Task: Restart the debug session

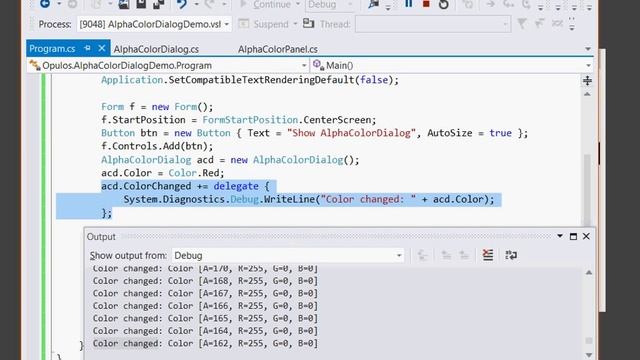Action: pyautogui.click(x=443, y=4)
